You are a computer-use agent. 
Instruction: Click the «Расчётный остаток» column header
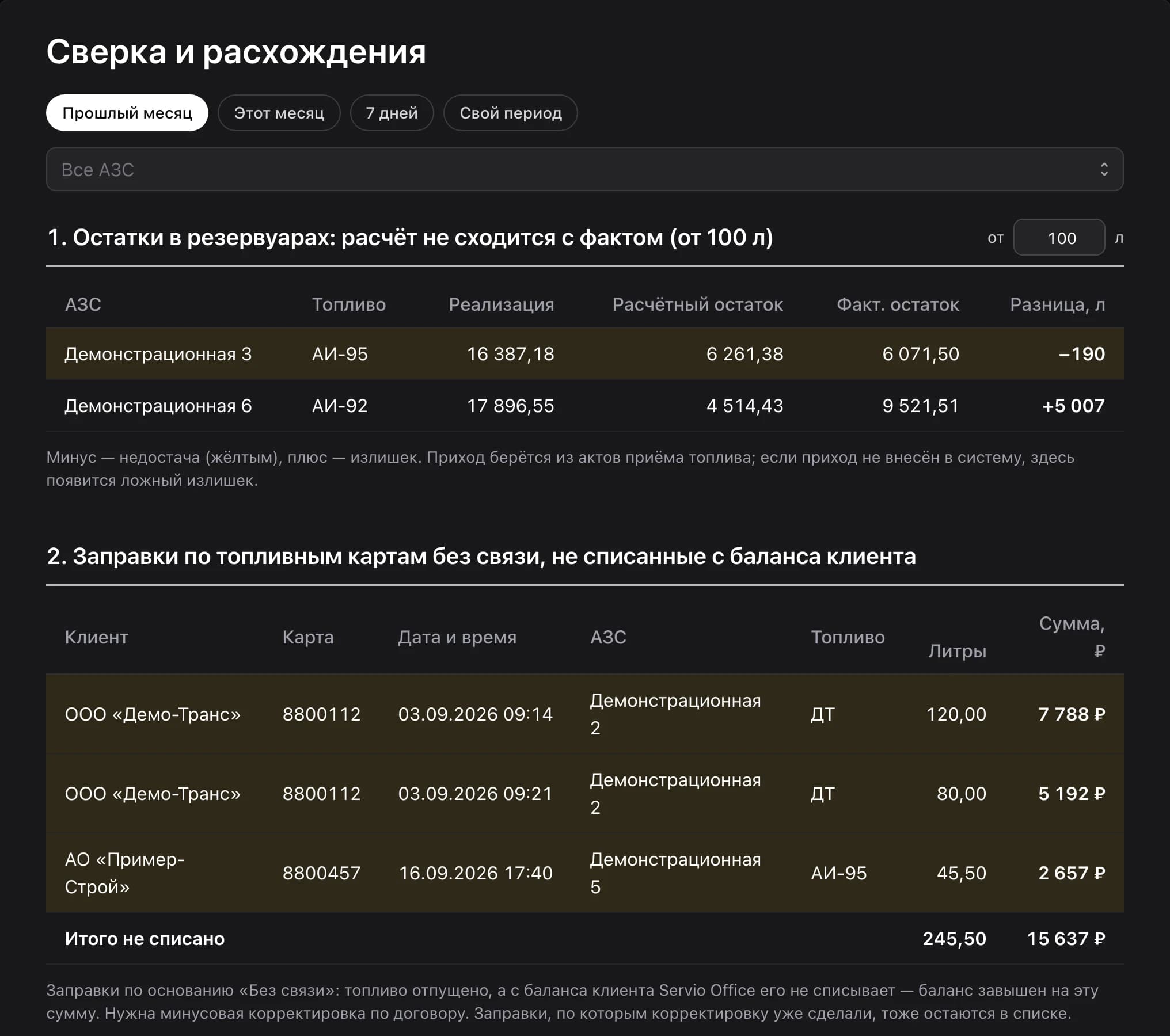click(697, 304)
